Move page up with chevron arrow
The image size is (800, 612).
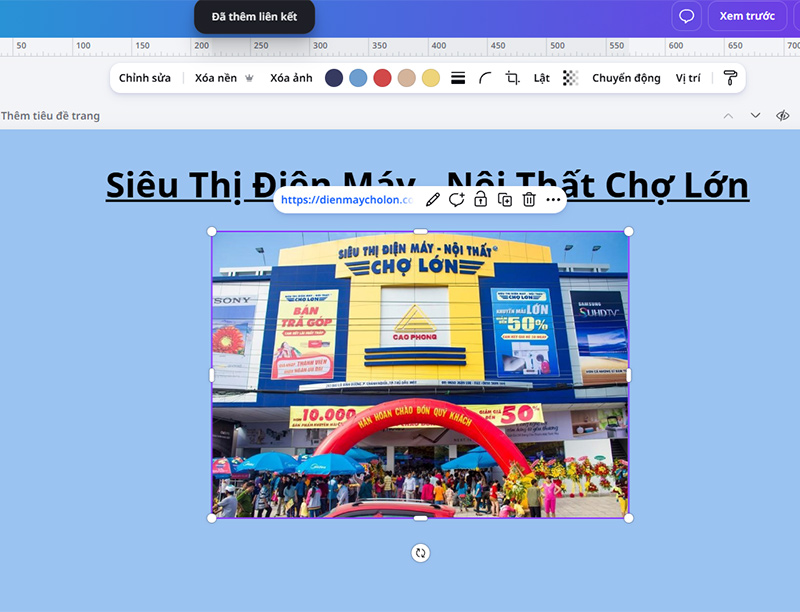[728, 116]
